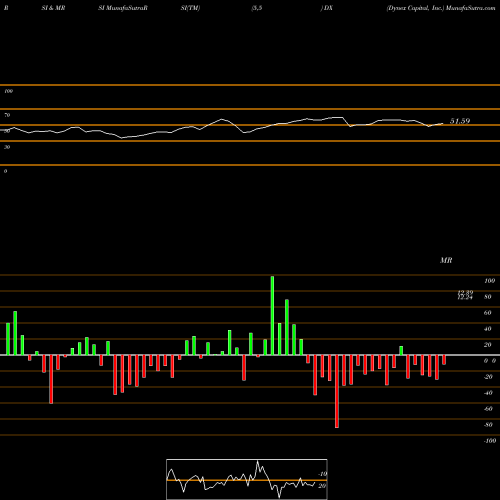
Task: Open the mini overview chart thumbnail at the bottom
Action: 247,479
